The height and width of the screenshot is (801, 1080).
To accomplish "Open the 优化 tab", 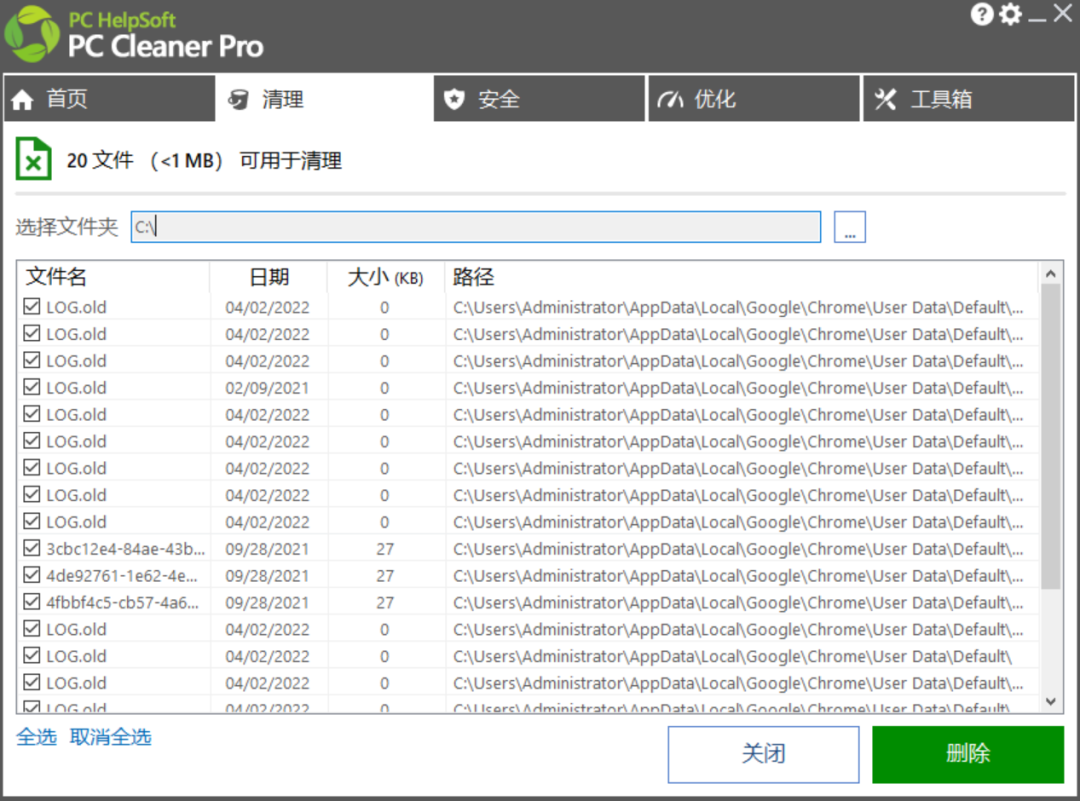I will coord(754,98).
